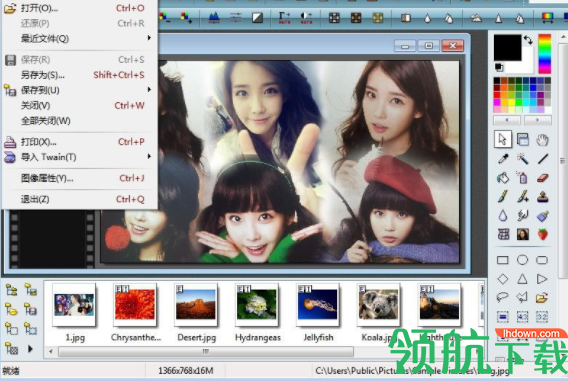
Task: Choose the rounded rectangle selection shape
Action: coord(542,260)
